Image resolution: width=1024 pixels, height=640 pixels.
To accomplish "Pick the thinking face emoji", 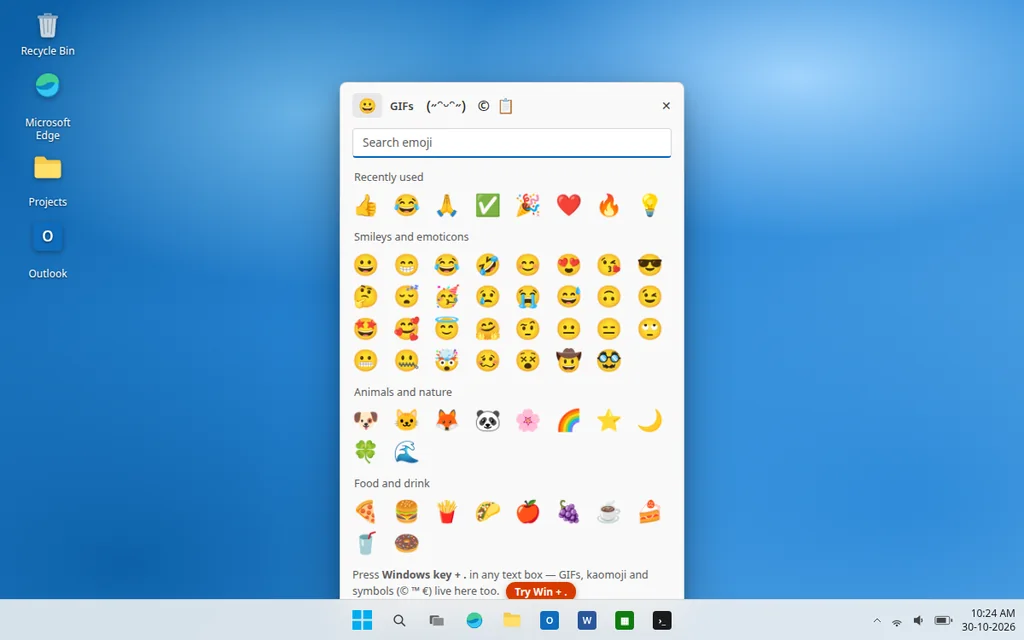I will [x=366, y=296].
